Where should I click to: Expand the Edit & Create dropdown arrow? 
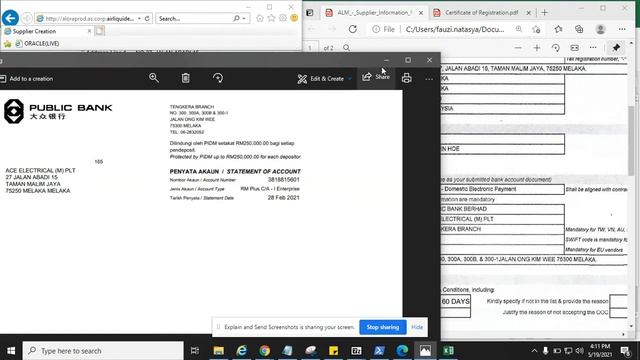coord(350,79)
